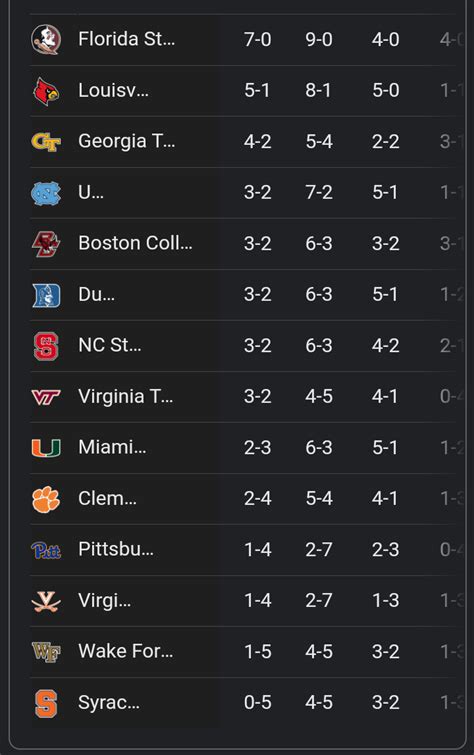The width and height of the screenshot is (474, 755).
Task: Tap the Virginia Cavaliers sabres logo
Action: tap(46, 601)
